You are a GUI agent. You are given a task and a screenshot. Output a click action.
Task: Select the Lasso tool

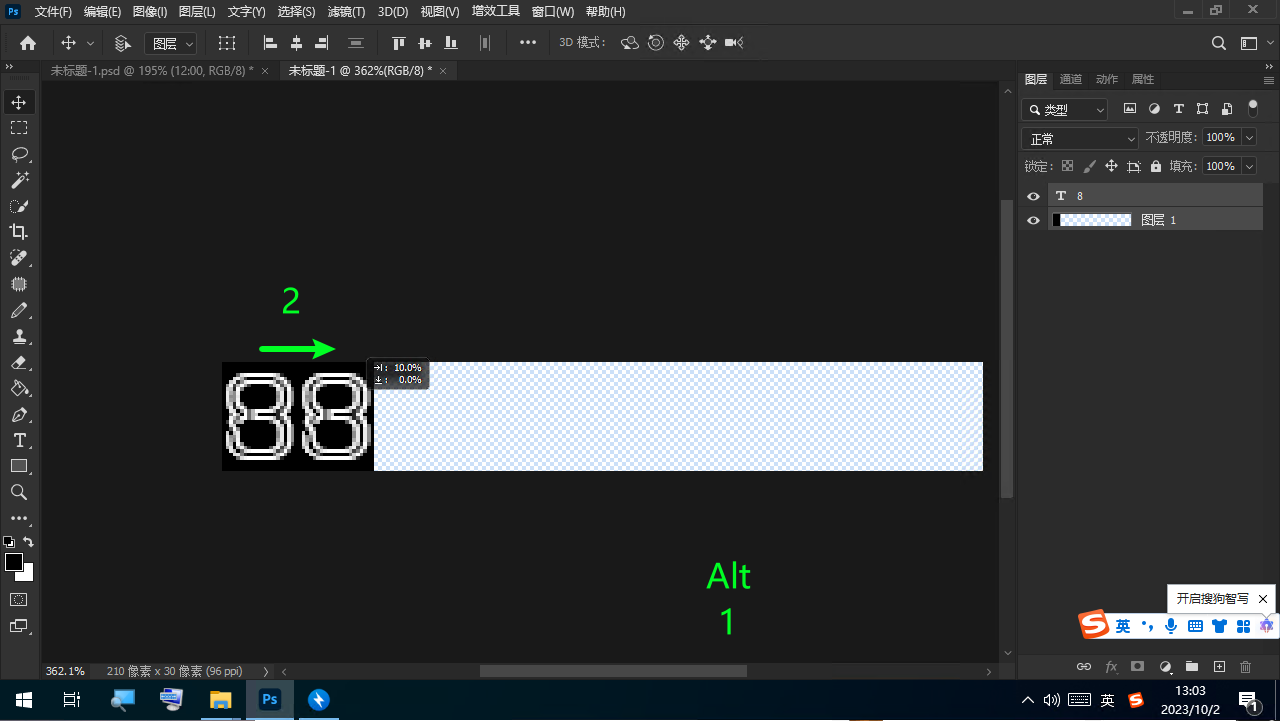pos(19,154)
